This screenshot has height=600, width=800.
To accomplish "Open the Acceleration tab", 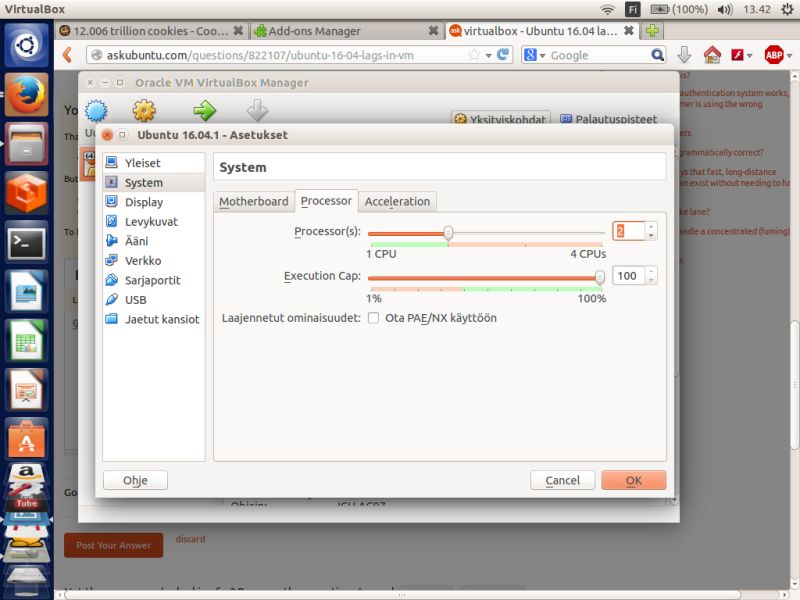I will [398, 201].
